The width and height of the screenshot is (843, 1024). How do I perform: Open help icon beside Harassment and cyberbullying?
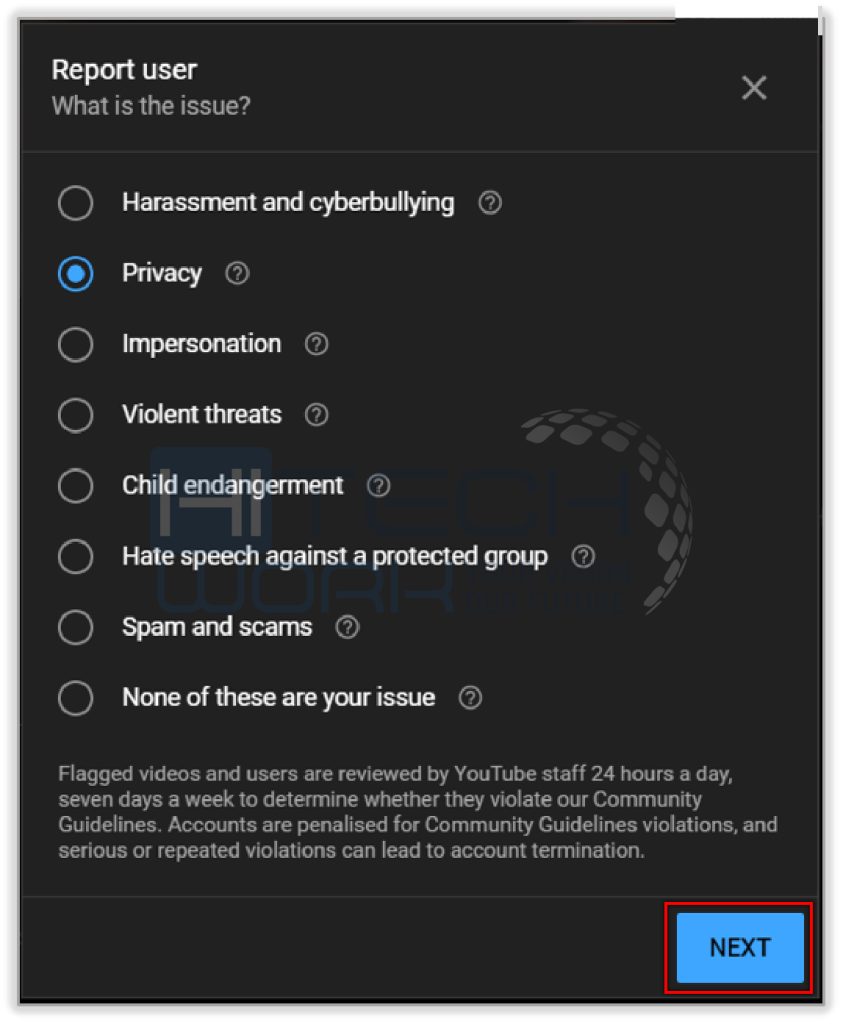(490, 202)
